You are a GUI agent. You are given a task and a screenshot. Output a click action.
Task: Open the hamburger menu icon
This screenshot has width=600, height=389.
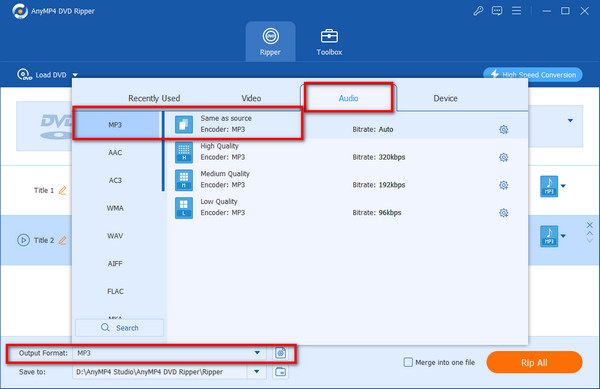[516, 11]
